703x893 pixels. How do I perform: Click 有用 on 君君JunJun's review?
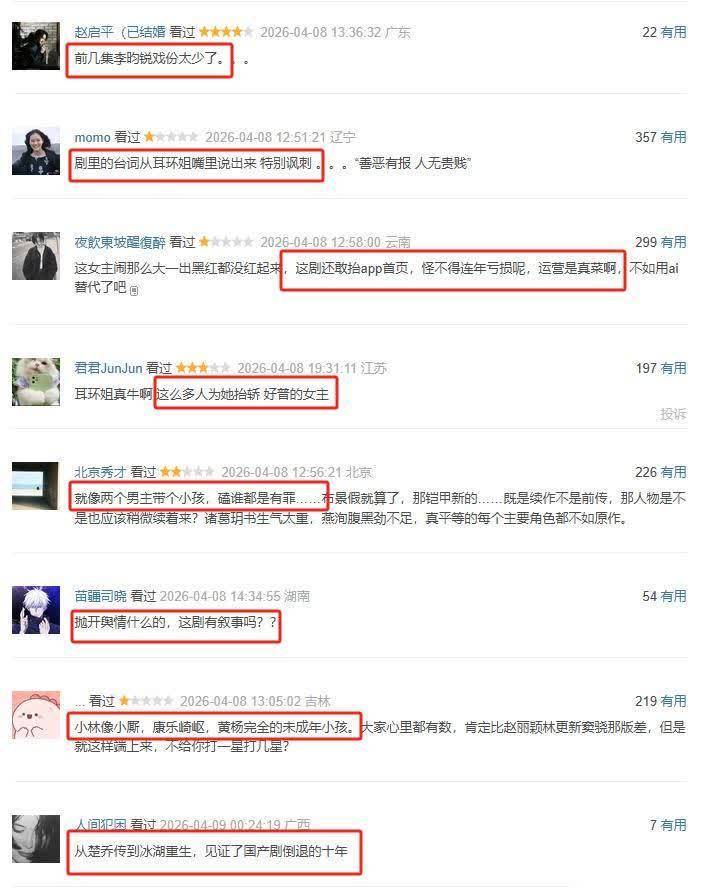click(x=673, y=368)
